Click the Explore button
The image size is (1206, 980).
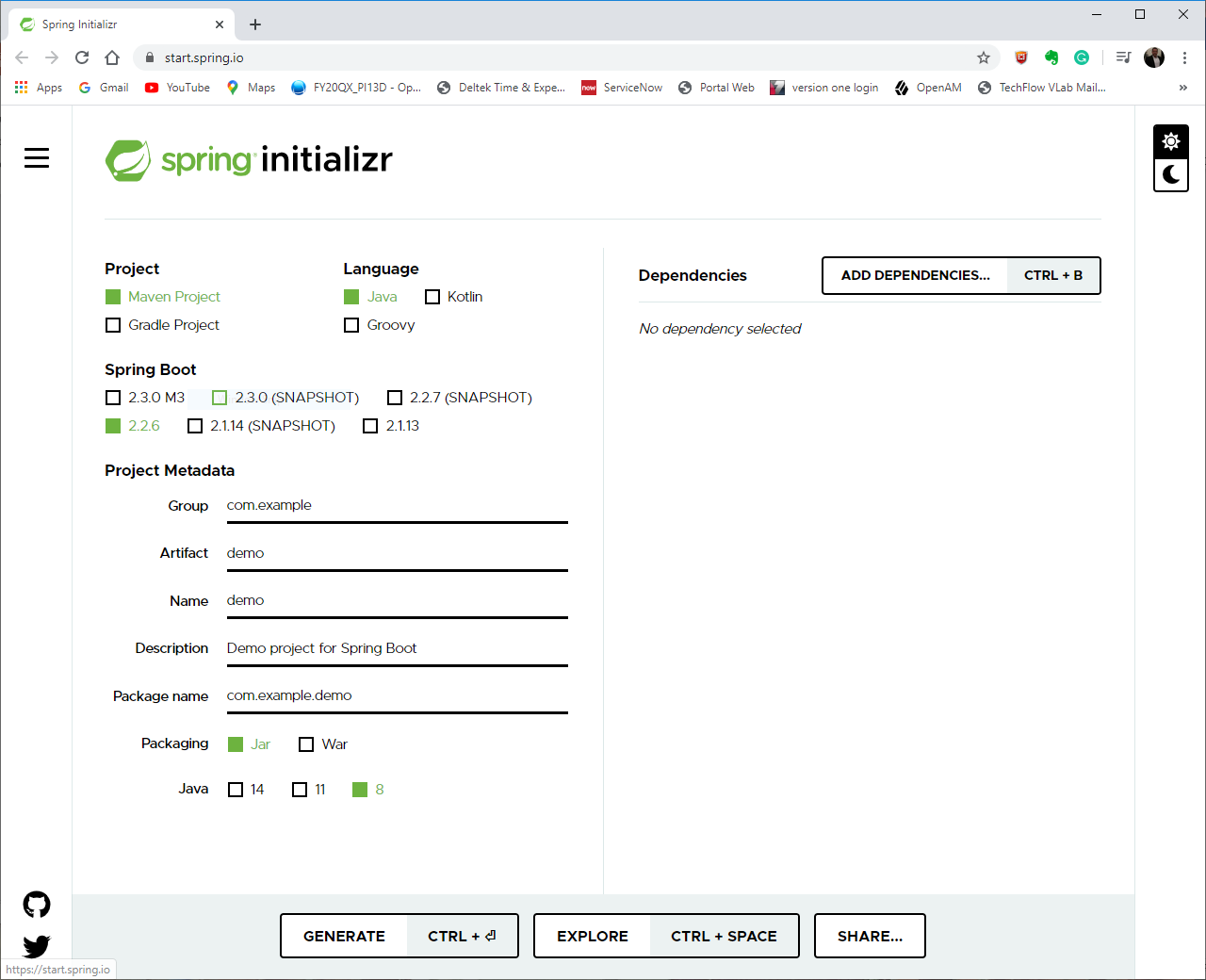(666, 936)
